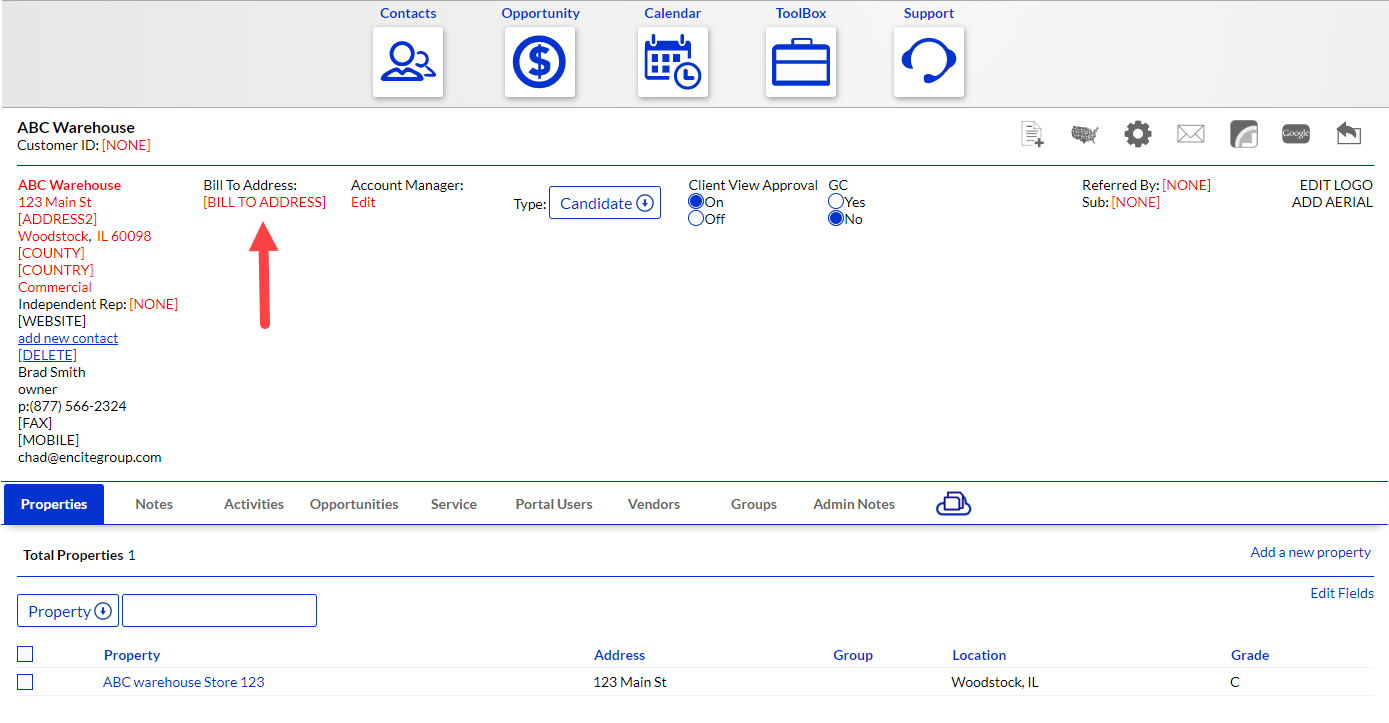
Task: Open the Calendar icon
Action: click(673, 62)
